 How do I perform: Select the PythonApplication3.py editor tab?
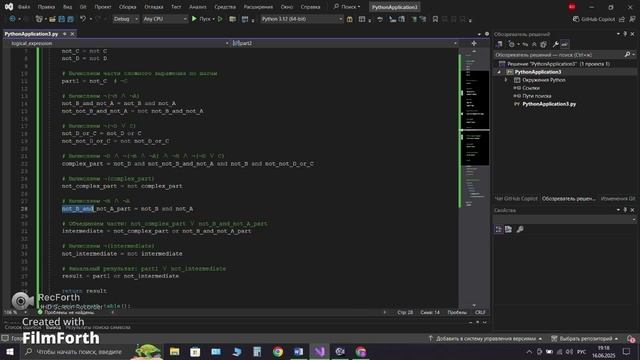[x=31, y=34]
